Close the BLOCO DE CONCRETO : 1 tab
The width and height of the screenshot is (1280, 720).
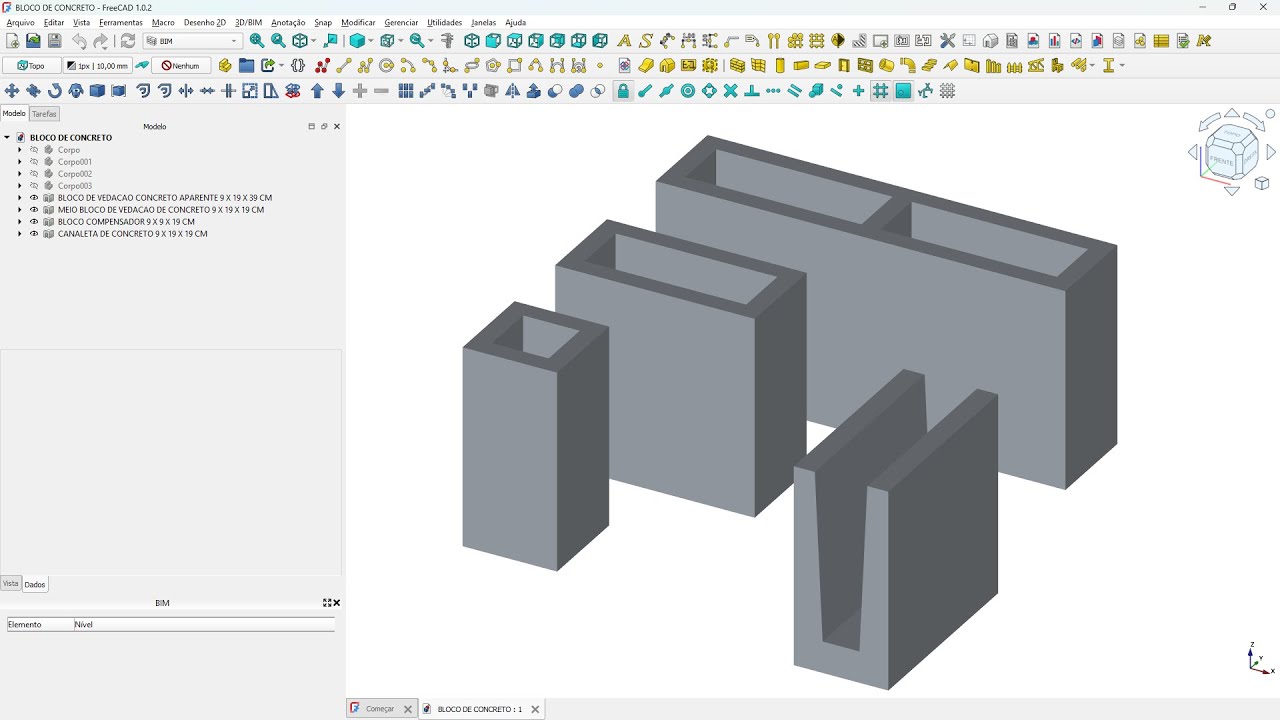tap(535, 709)
